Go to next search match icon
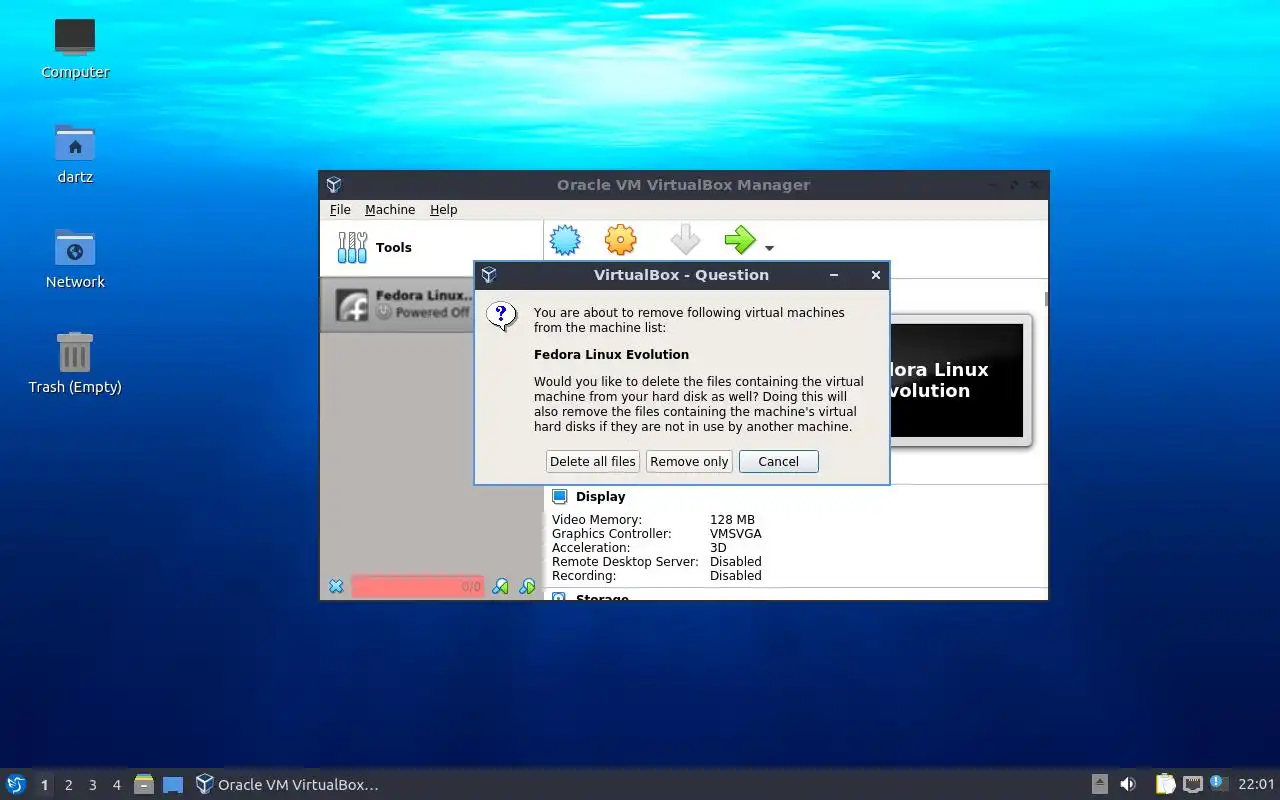1280x800 pixels. click(527, 586)
